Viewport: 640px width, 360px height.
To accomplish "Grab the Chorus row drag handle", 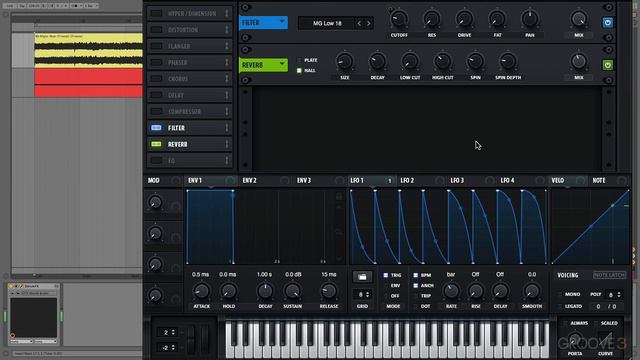I will click(227, 79).
